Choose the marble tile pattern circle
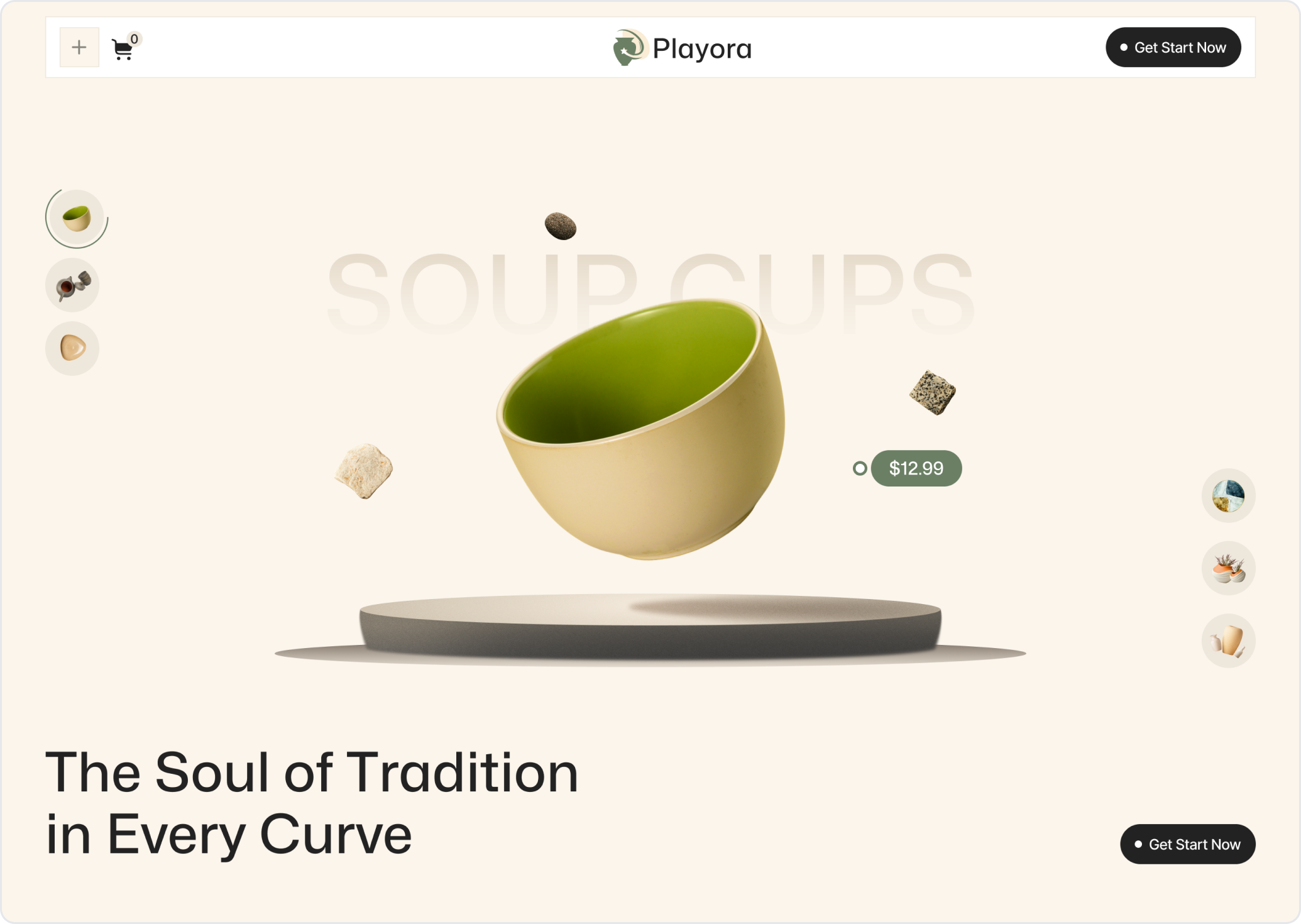The height and width of the screenshot is (924, 1301). point(1228,495)
